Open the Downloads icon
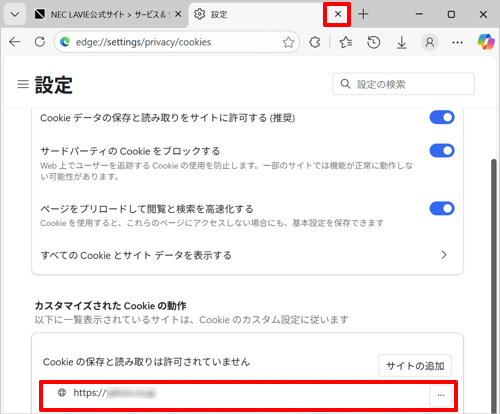Screen dimensions: 500x414 tap(402, 43)
